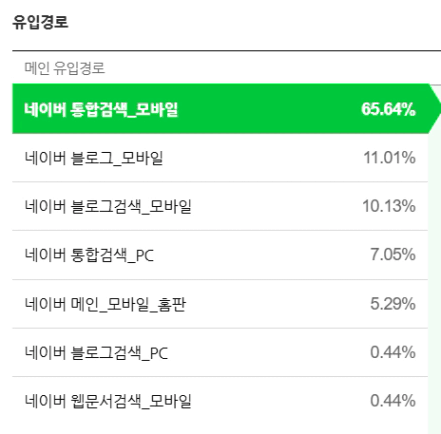The height and width of the screenshot is (434, 441).
Task: Click the 65.64% value in green row
Action: click(388, 109)
